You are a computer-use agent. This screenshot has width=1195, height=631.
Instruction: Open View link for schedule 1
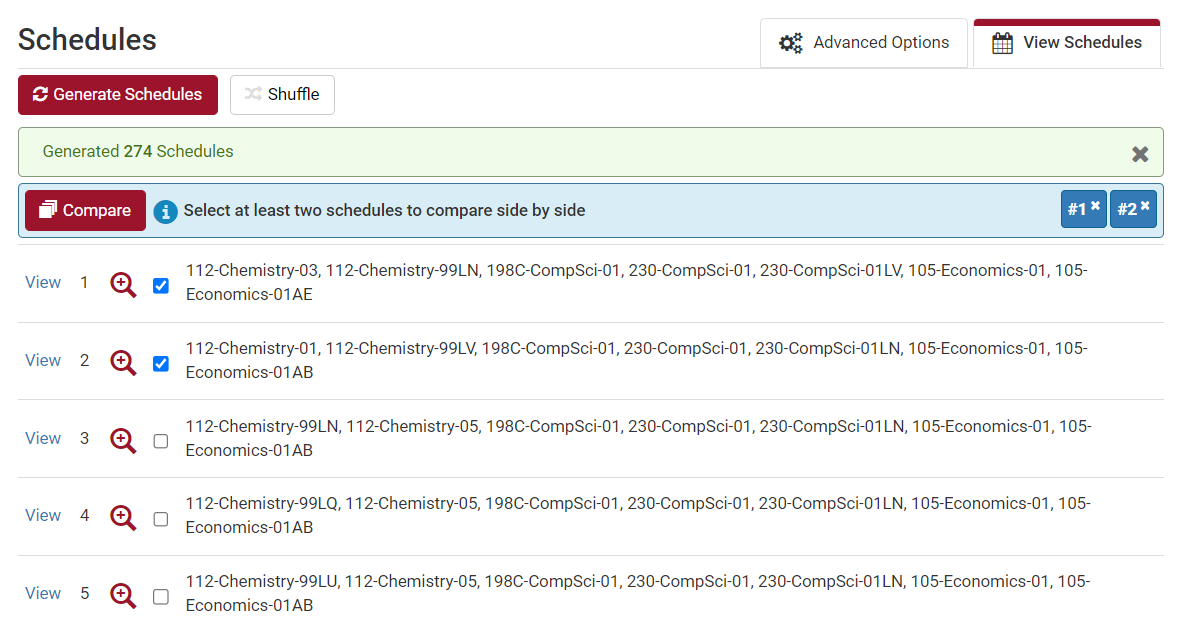click(x=43, y=283)
